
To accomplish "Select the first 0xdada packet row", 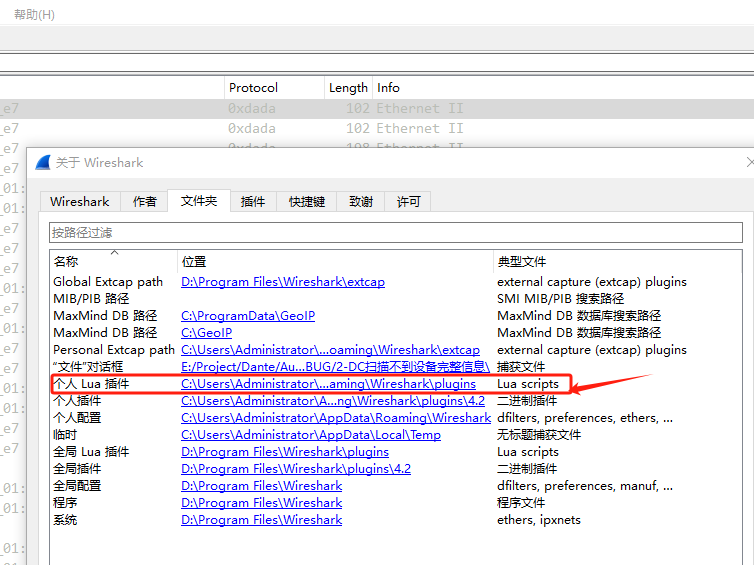I will click(377, 109).
